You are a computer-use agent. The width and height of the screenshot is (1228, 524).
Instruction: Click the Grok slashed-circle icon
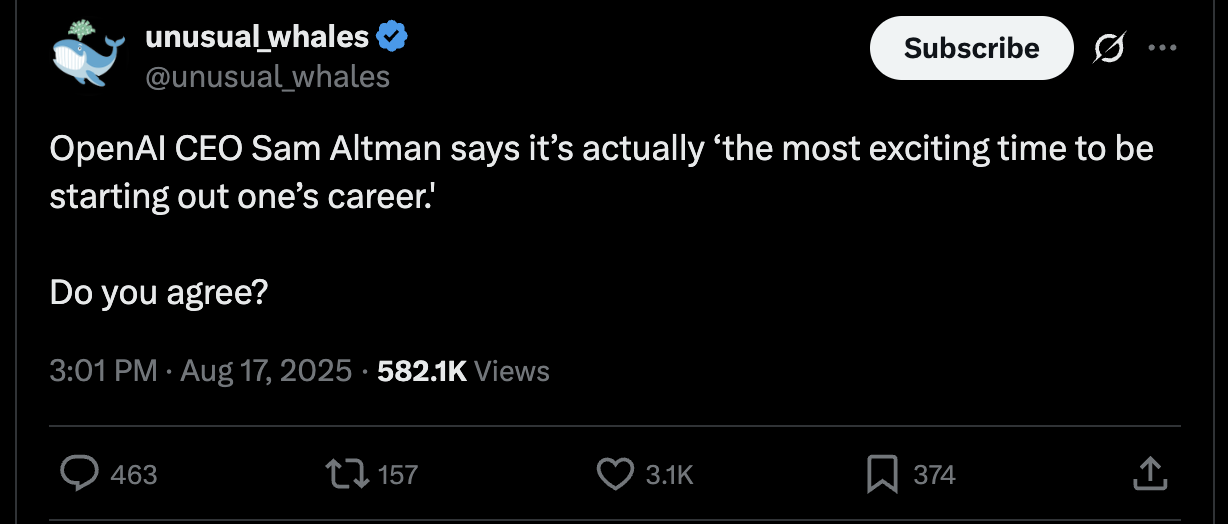pyautogui.click(x=1107, y=47)
